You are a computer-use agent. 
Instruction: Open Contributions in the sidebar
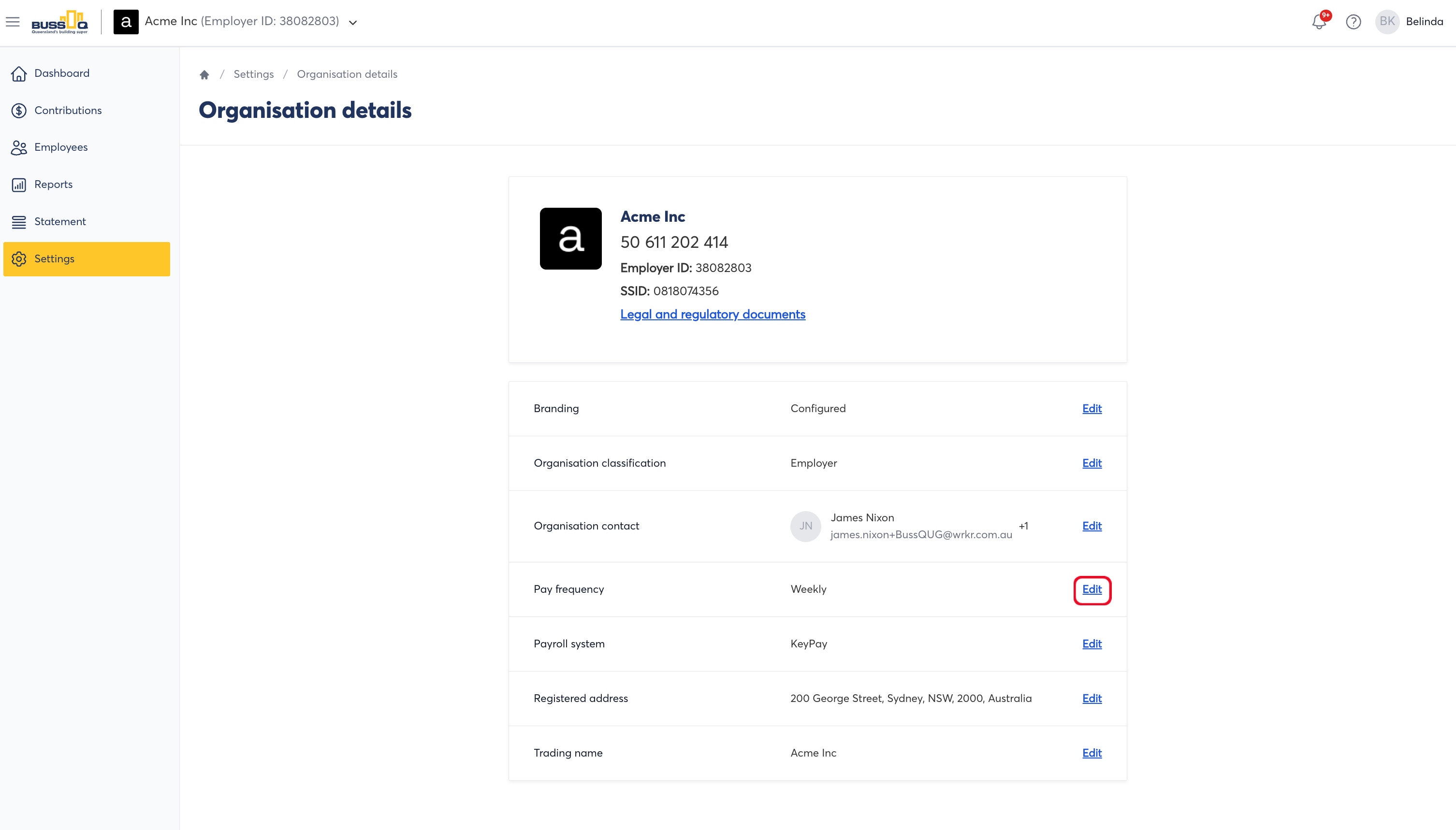(87, 111)
